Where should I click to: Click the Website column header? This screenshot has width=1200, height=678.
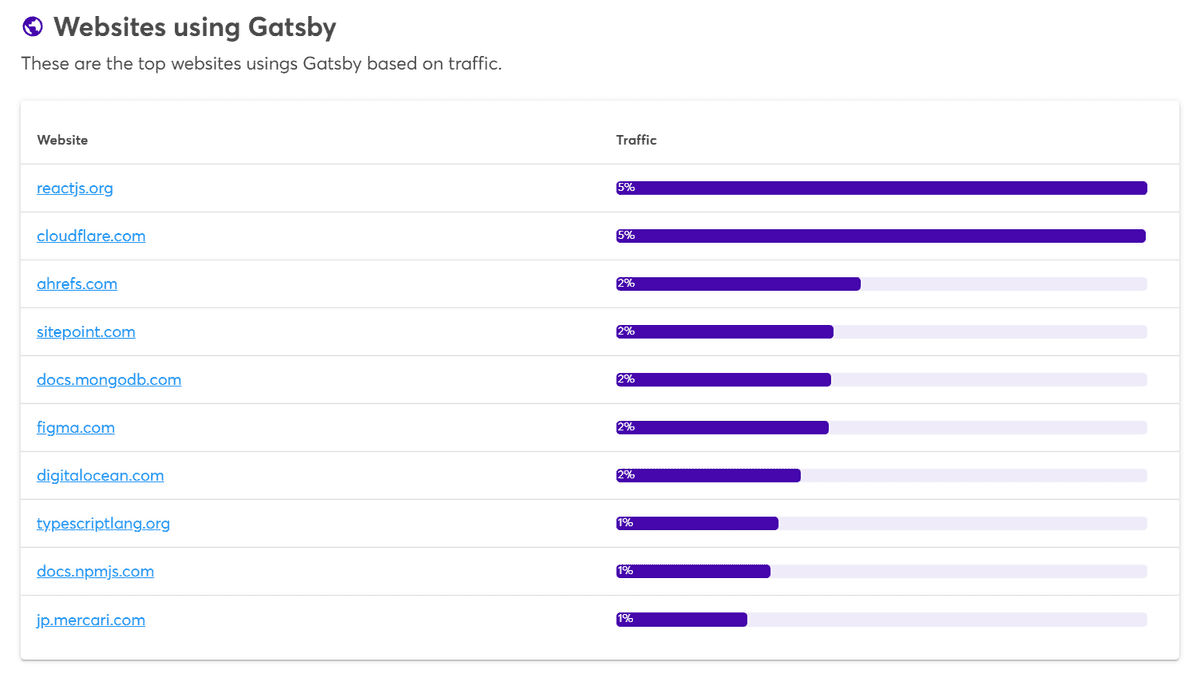tap(62, 140)
